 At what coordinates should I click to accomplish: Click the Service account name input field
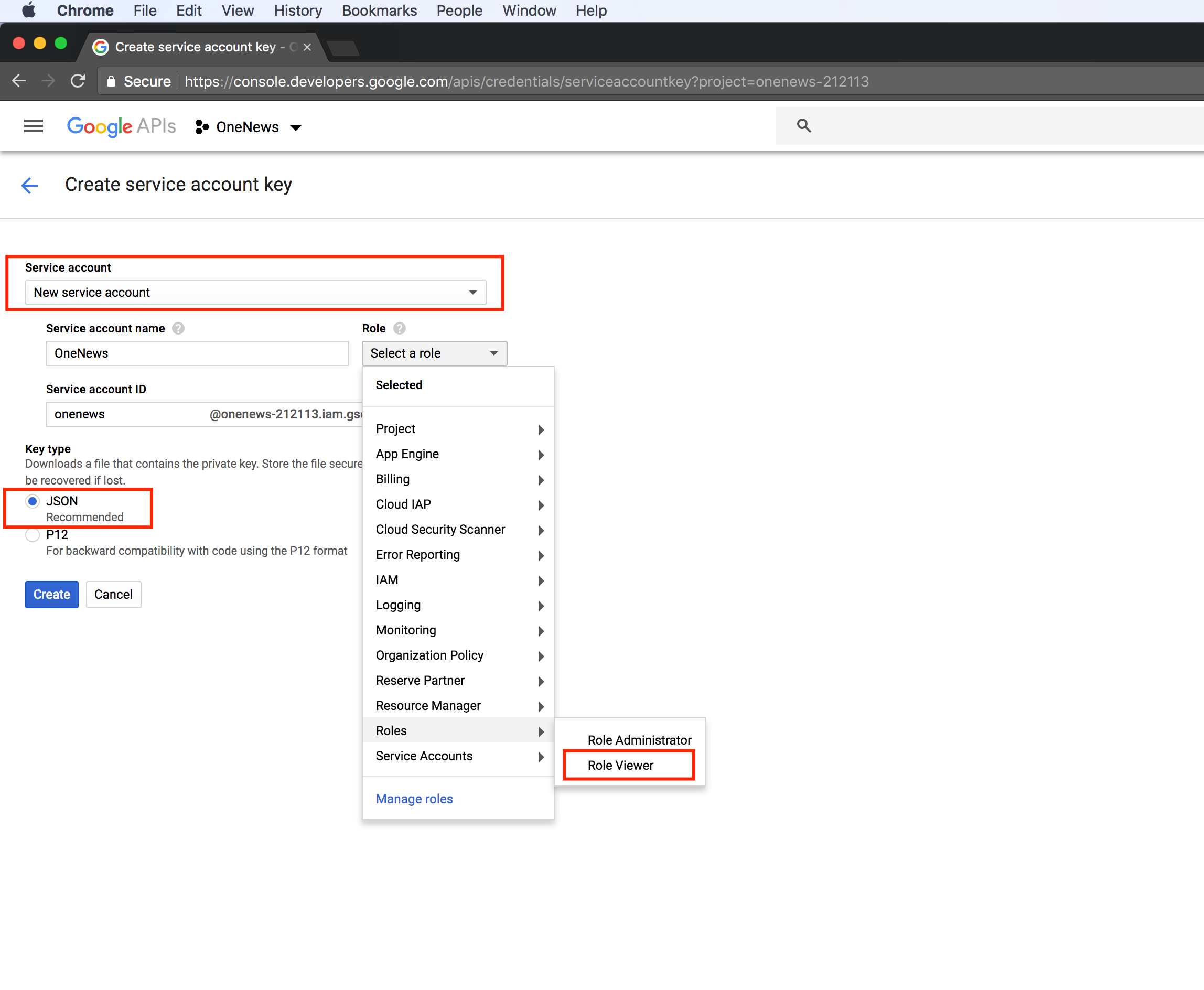tap(197, 353)
